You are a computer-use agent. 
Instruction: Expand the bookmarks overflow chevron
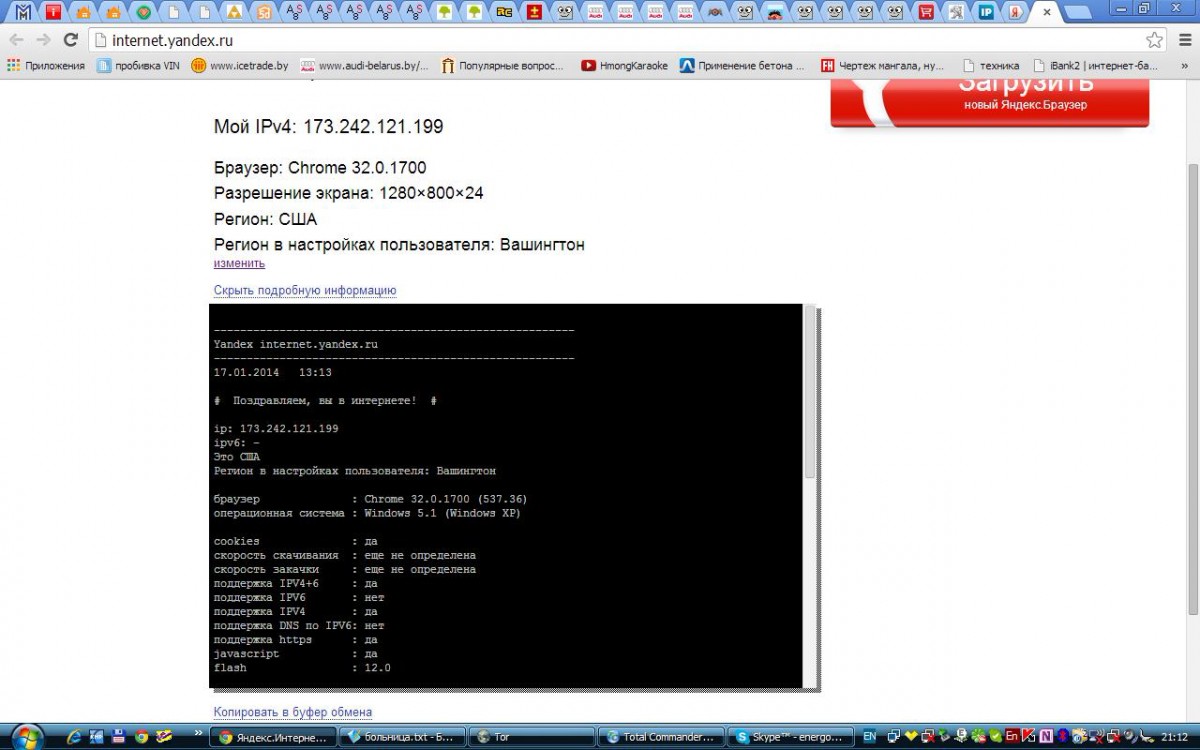tap(1186, 65)
